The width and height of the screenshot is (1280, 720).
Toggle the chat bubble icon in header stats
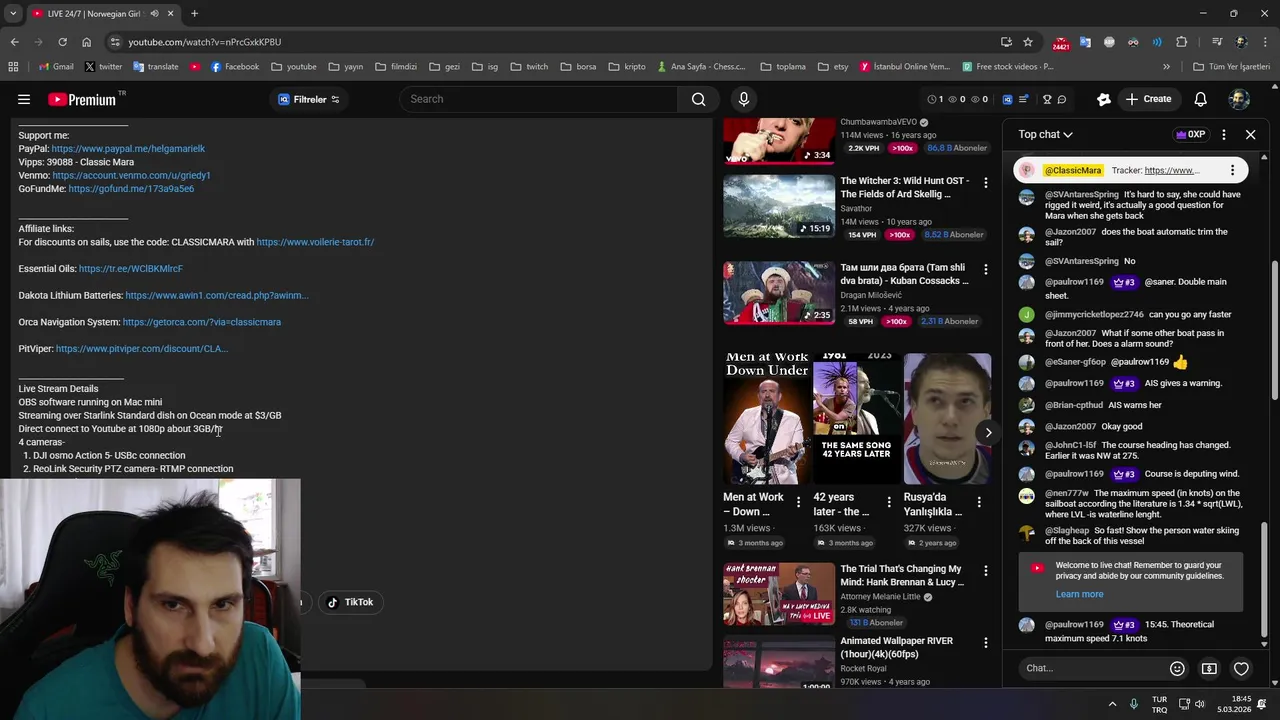tap(1062, 99)
